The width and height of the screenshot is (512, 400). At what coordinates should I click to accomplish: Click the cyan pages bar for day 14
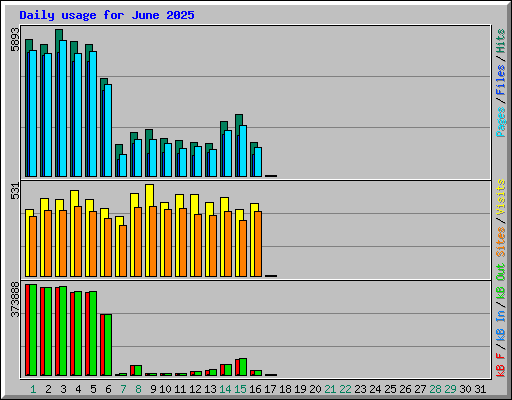[228, 153]
